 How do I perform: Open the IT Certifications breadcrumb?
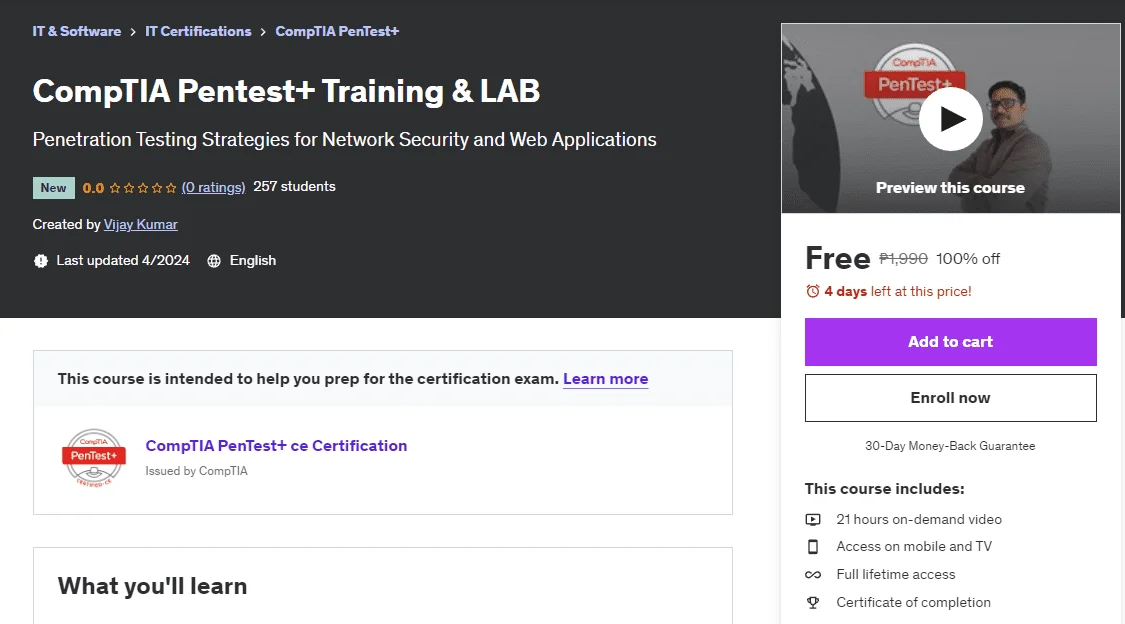point(198,32)
